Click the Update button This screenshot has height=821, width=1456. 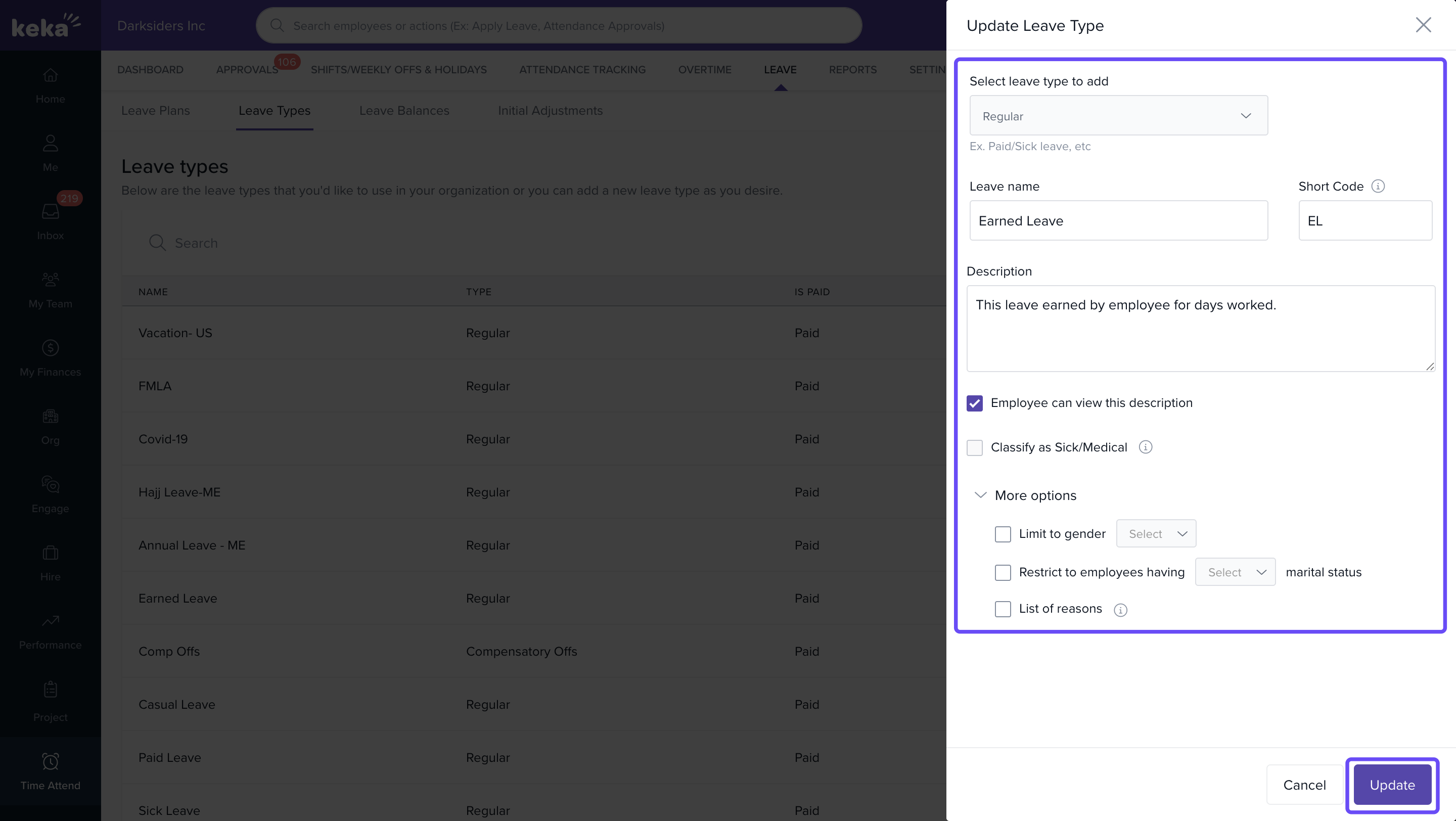click(1392, 784)
